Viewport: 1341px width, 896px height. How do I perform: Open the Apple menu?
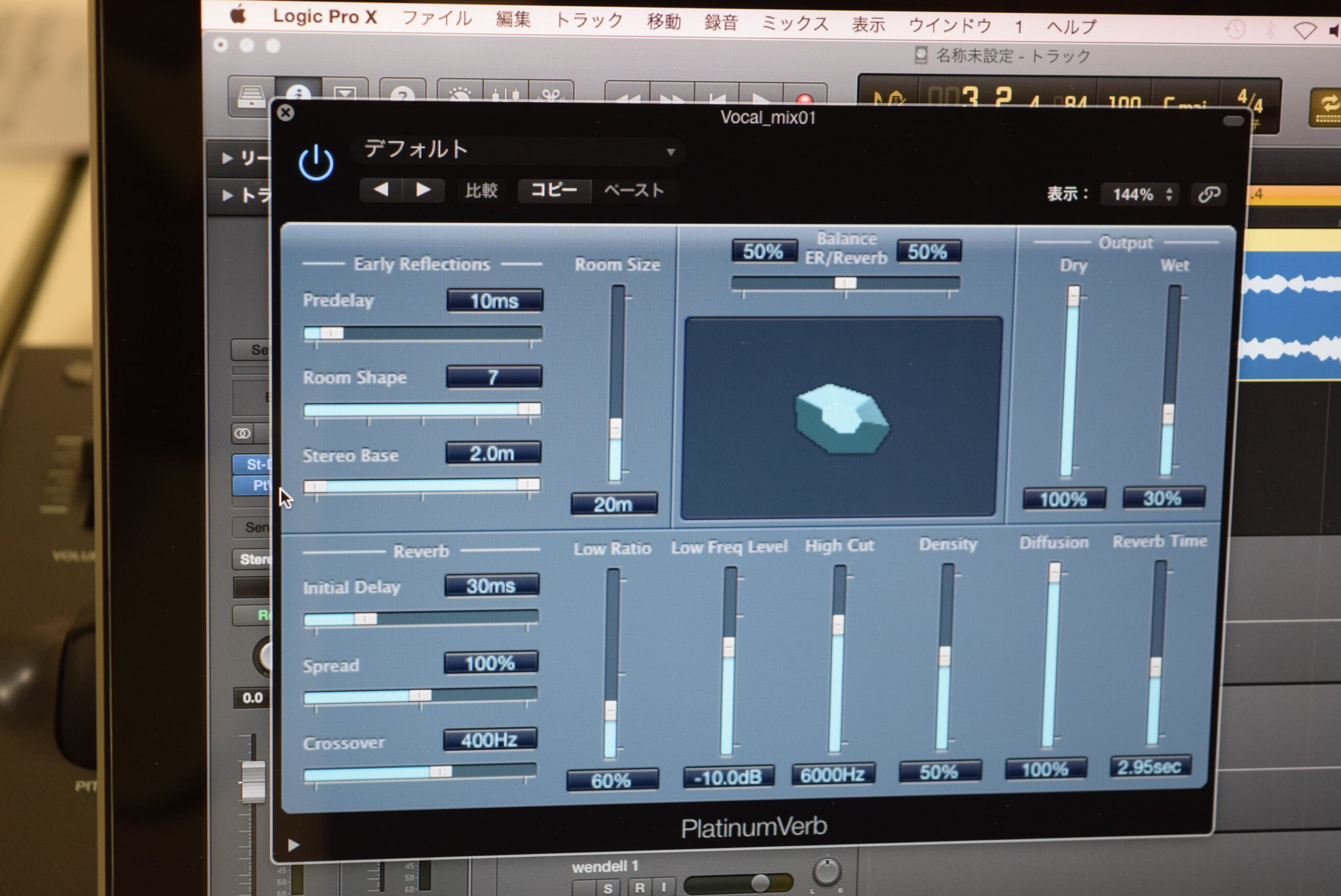(x=238, y=15)
